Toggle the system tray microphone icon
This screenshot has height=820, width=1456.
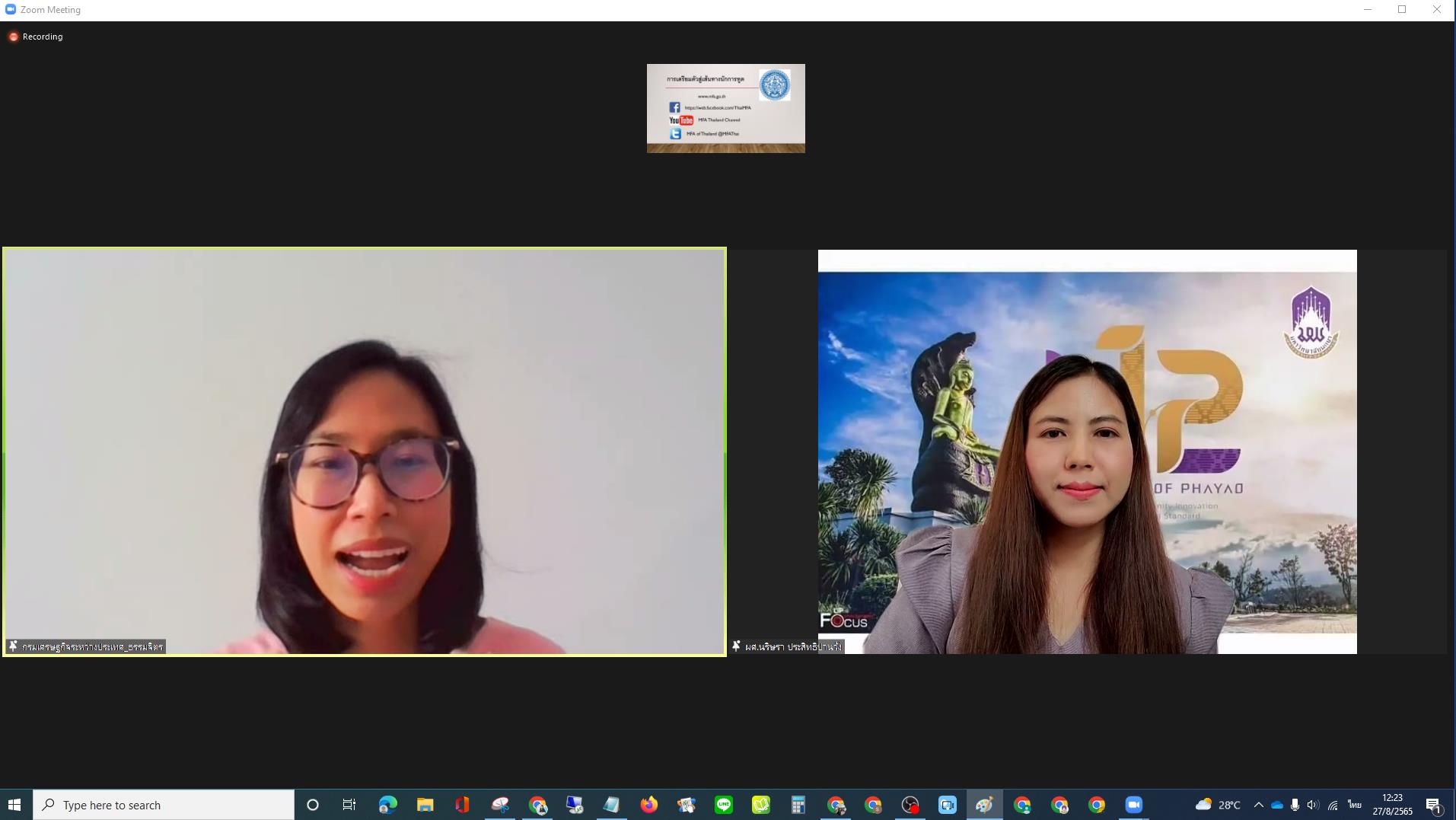pos(1295,805)
